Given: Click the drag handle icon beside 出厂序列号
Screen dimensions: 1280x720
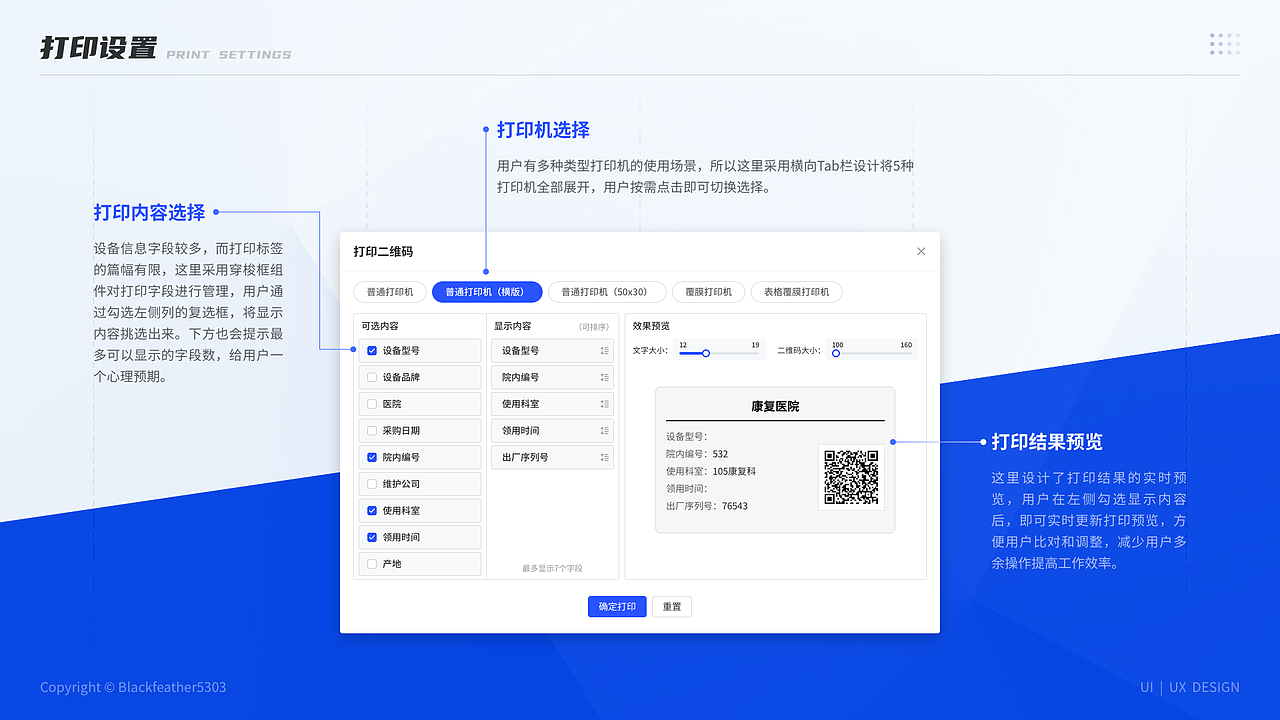Looking at the screenshot, I should click(x=605, y=457).
